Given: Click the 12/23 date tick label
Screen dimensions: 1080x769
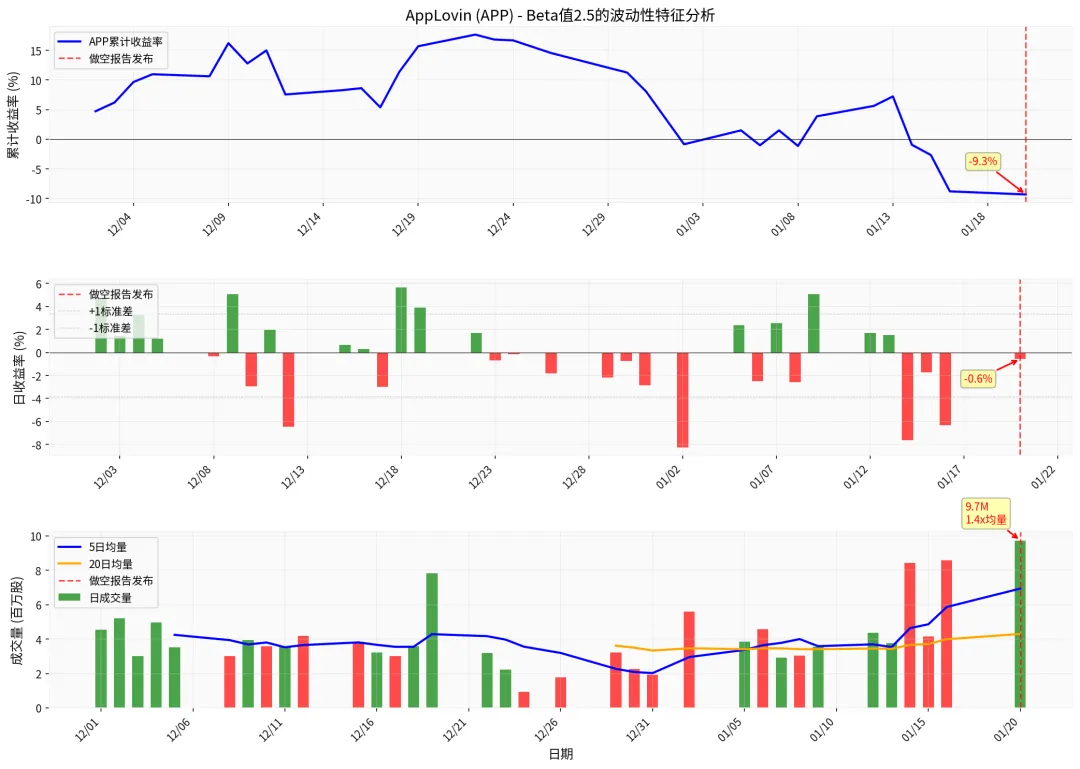Looking at the screenshot, I should [x=481, y=478].
